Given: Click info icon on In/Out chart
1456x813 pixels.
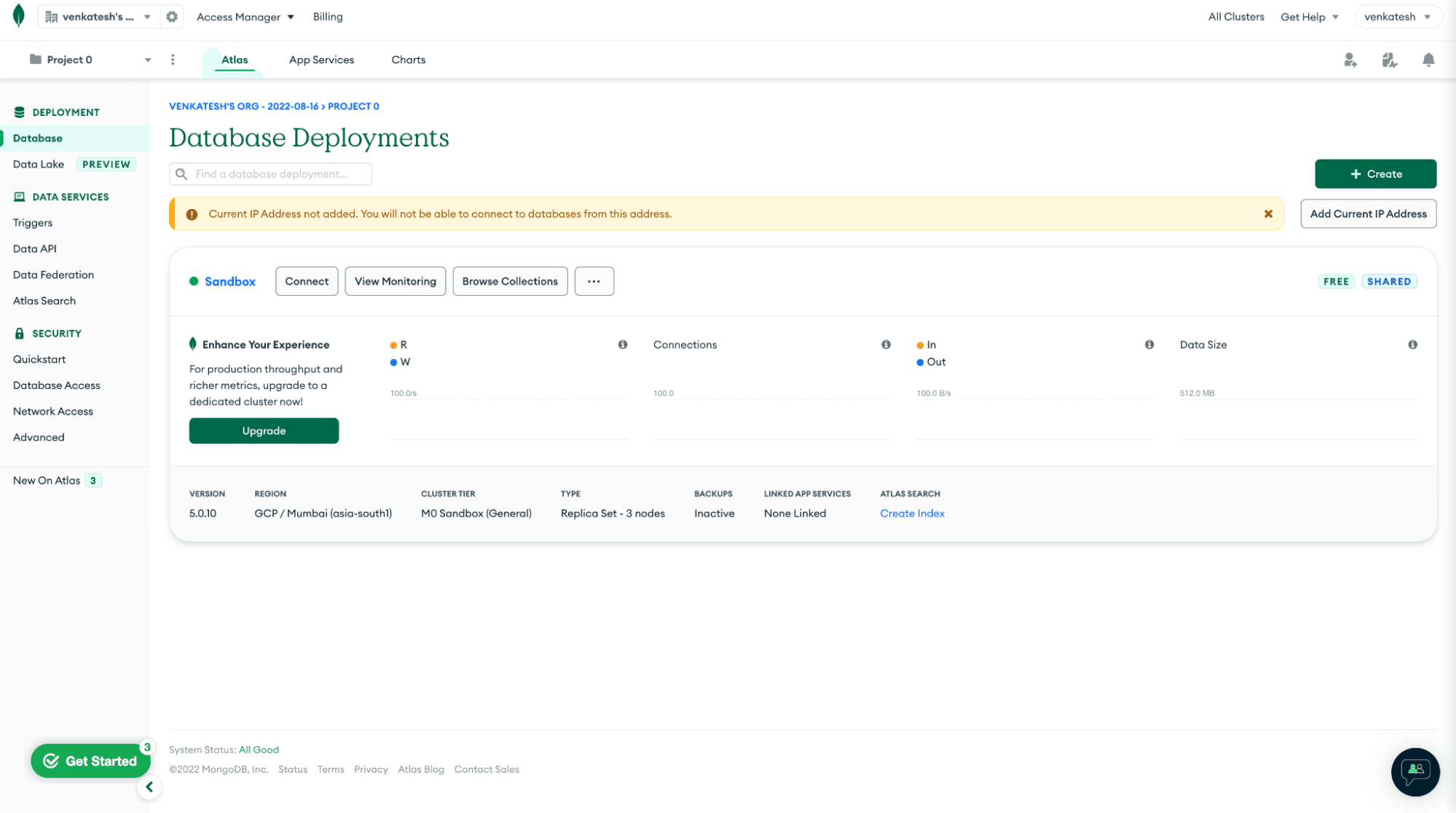Looking at the screenshot, I should click(x=1149, y=345).
